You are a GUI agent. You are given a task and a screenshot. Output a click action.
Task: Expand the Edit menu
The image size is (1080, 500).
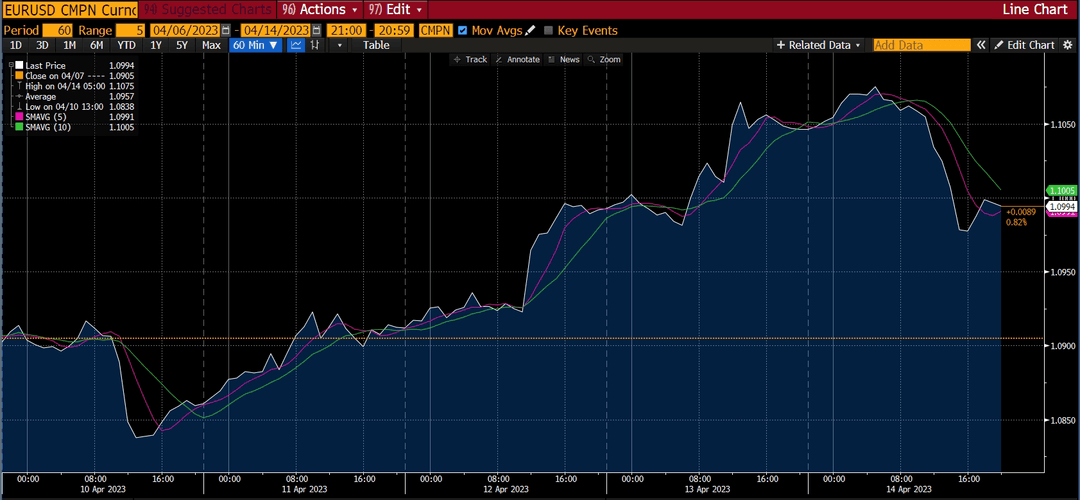(x=396, y=10)
